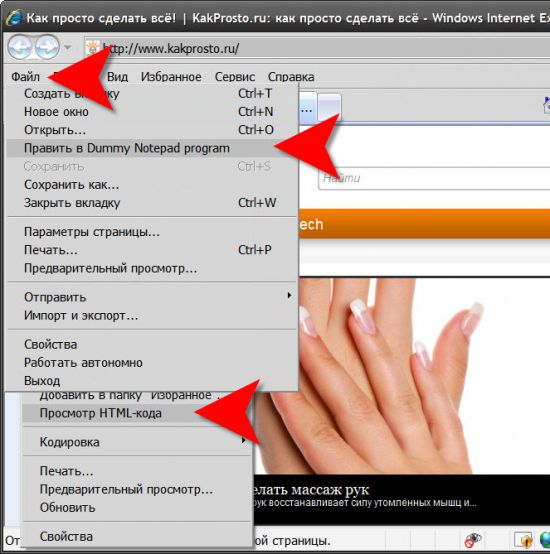Viewport: 550px width, 554px height.
Task: Click the browser Forward arrow button
Action: pyautogui.click(x=47, y=47)
